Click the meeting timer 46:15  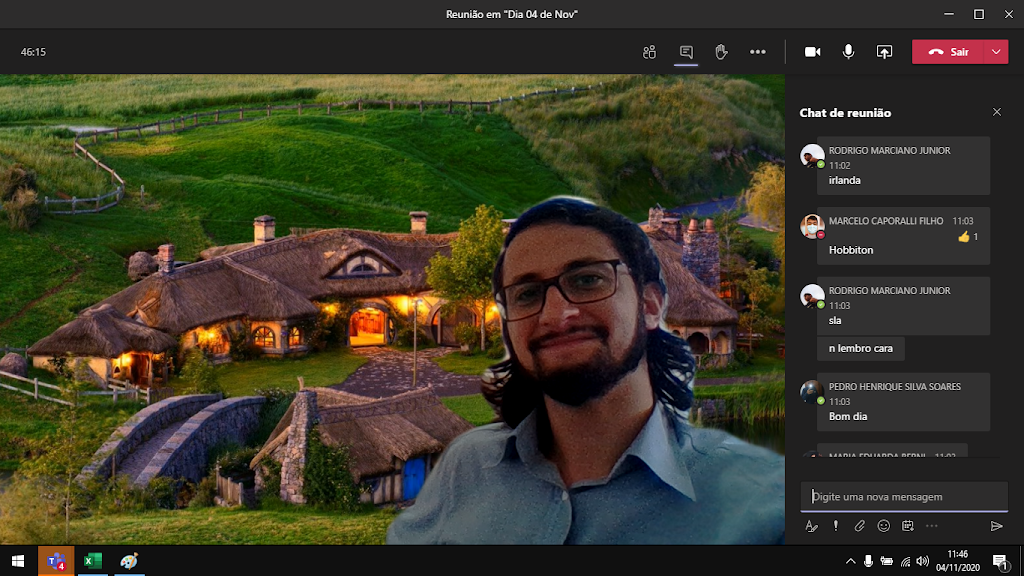33,52
